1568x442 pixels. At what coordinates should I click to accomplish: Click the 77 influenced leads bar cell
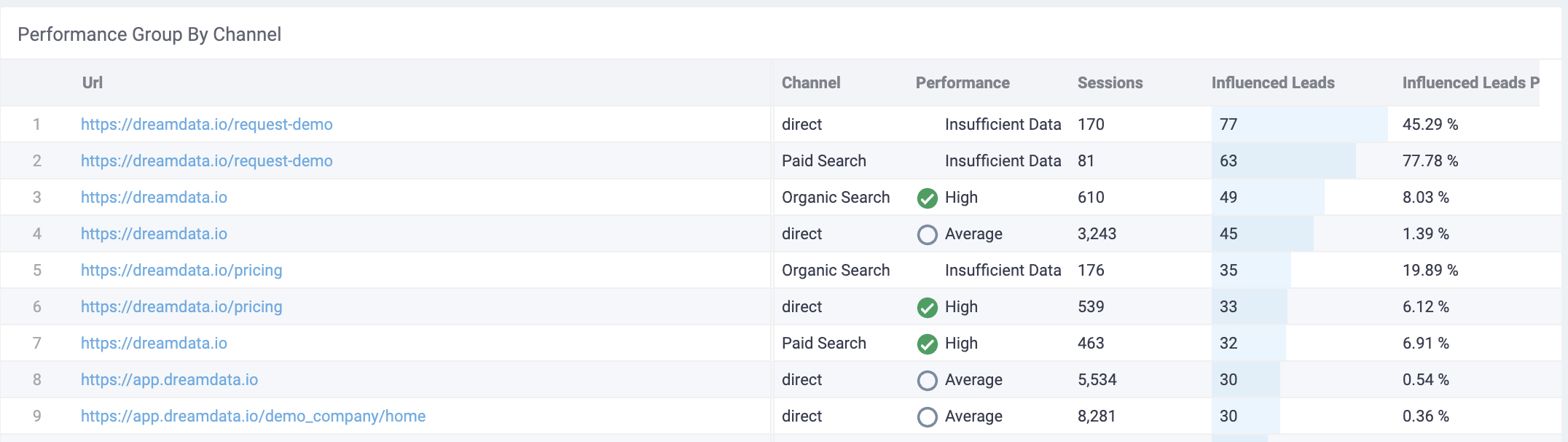coord(1300,124)
